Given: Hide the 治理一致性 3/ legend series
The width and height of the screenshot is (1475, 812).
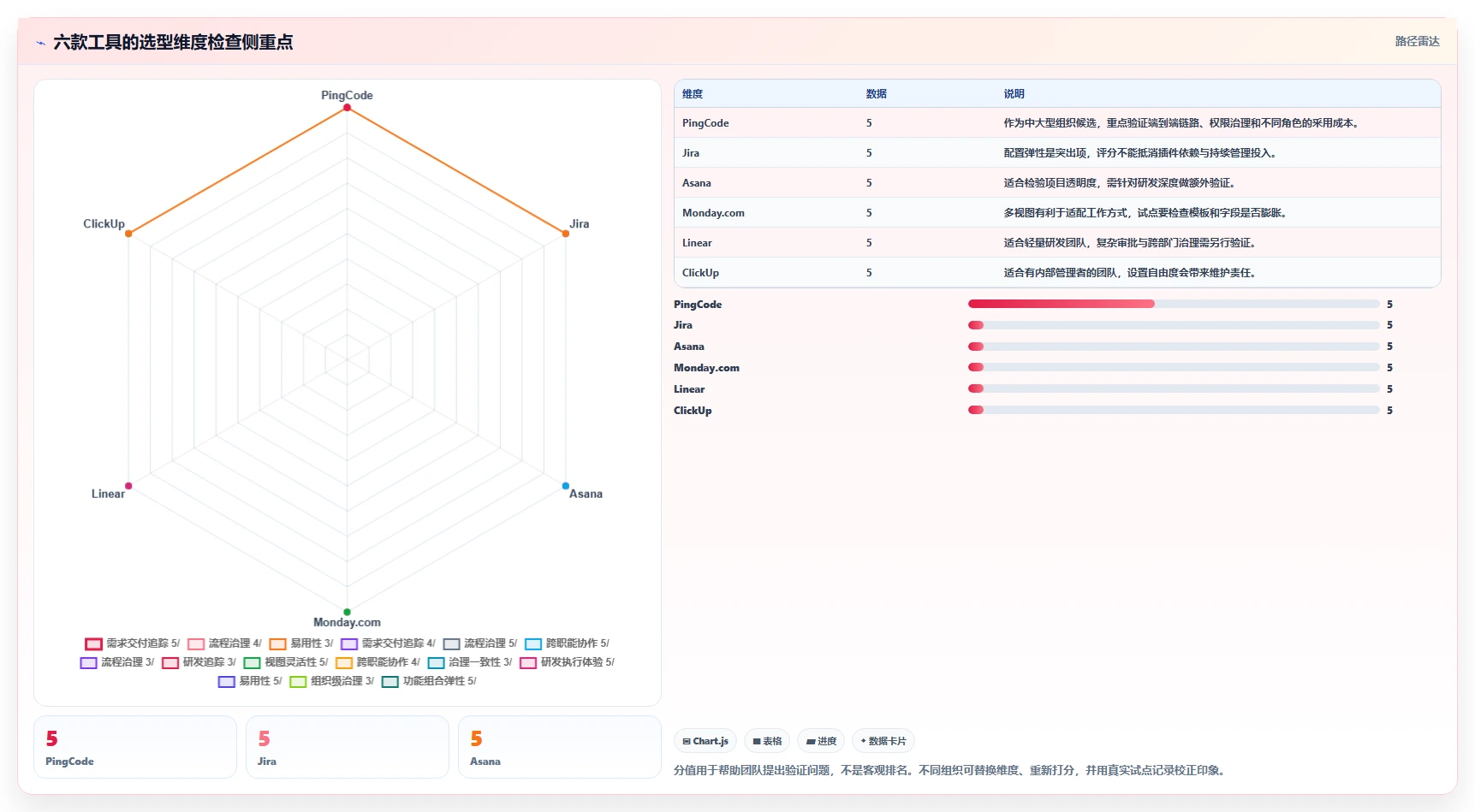Looking at the screenshot, I should tap(470, 662).
